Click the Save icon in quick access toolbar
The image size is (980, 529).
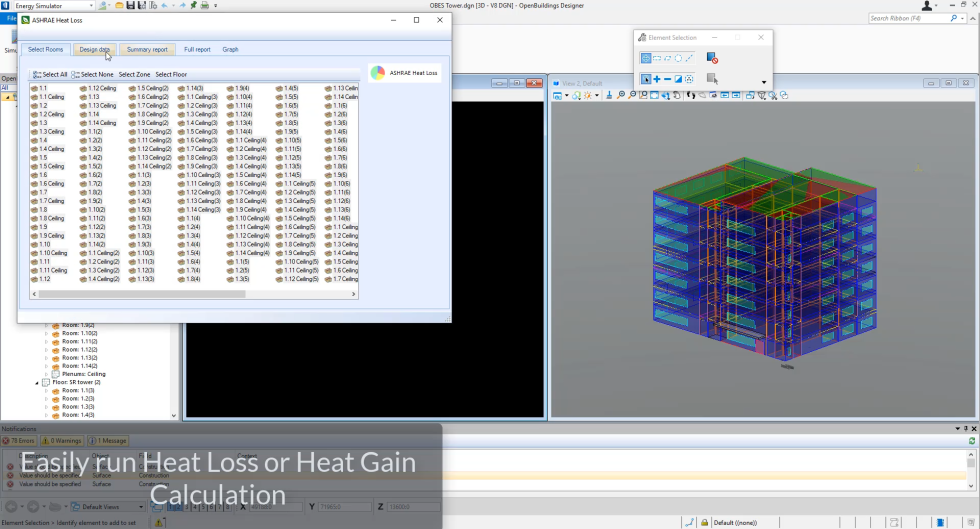click(130, 6)
